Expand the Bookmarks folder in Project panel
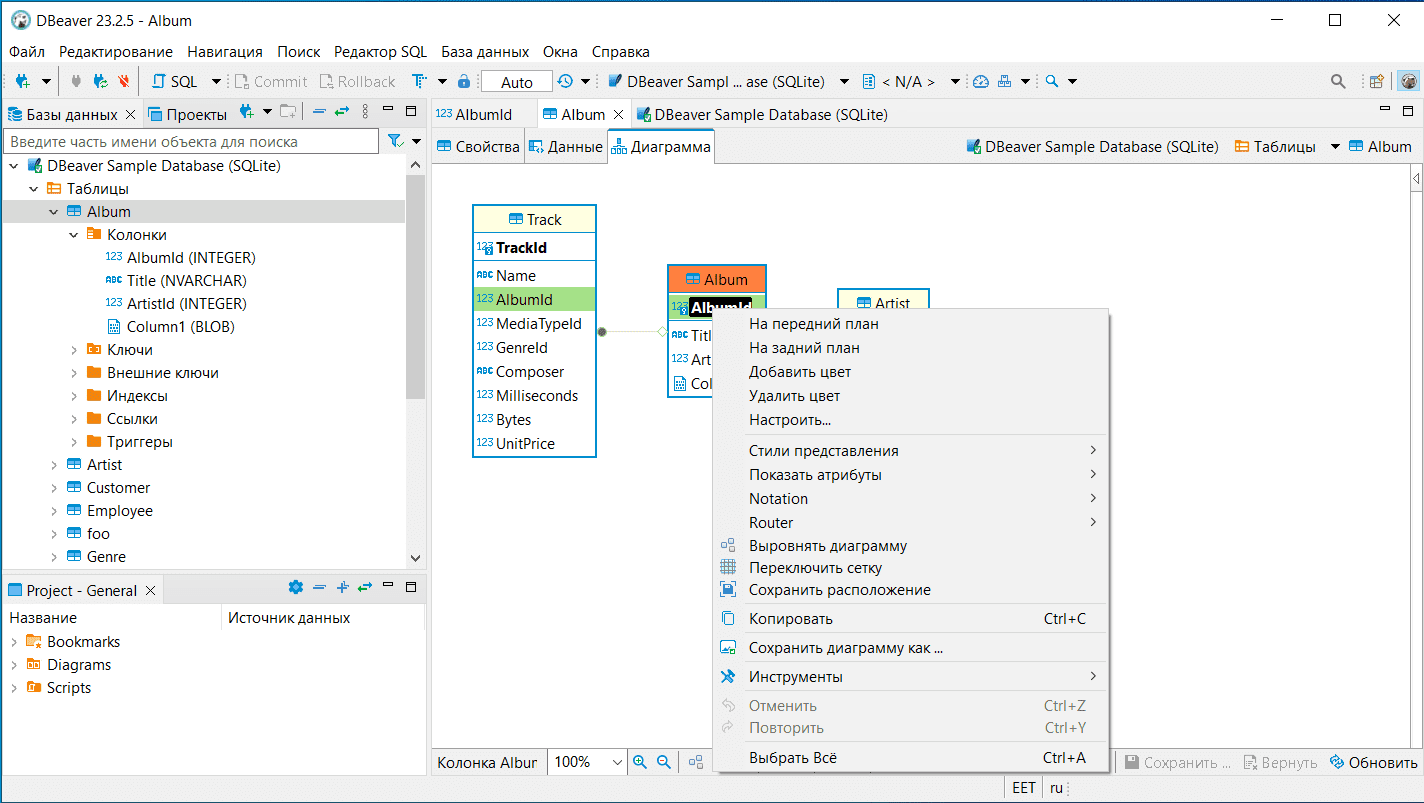The width and height of the screenshot is (1424, 803). point(14,642)
